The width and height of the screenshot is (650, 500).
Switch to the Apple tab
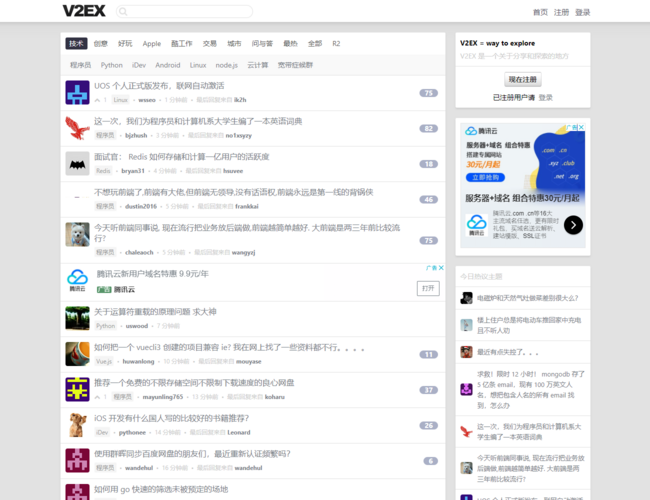(x=152, y=44)
